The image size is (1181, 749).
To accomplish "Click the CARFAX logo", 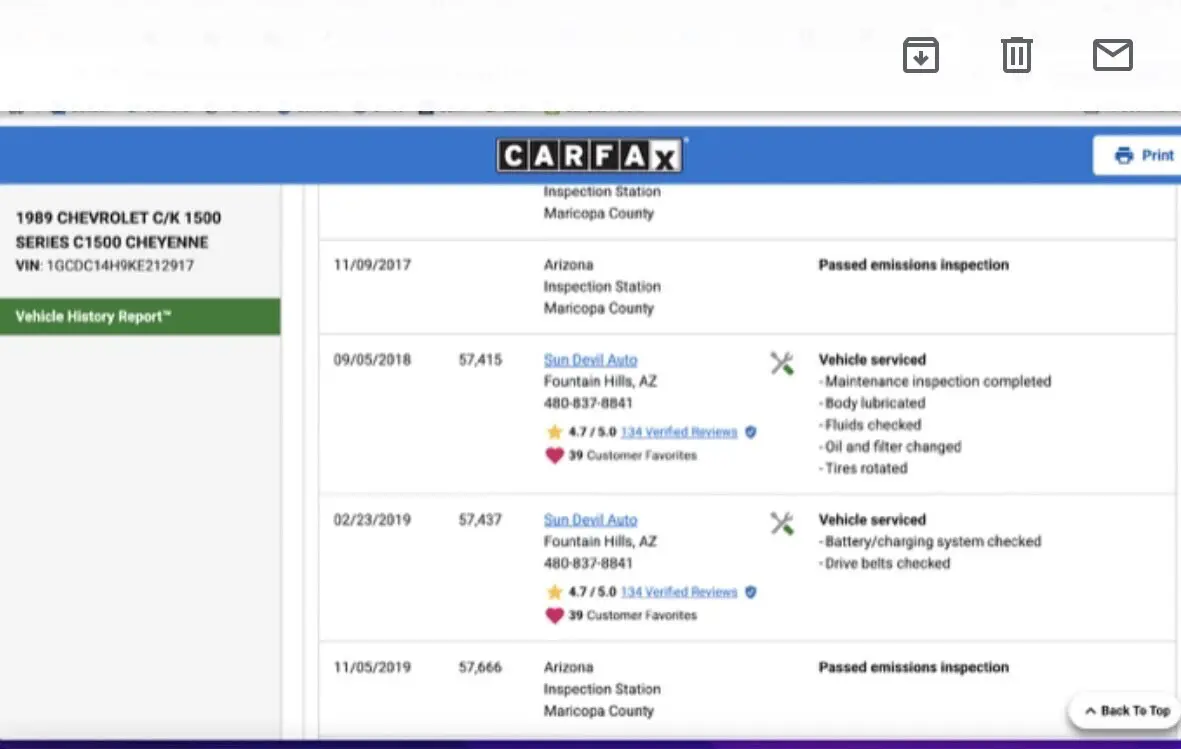I will coord(590,156).
